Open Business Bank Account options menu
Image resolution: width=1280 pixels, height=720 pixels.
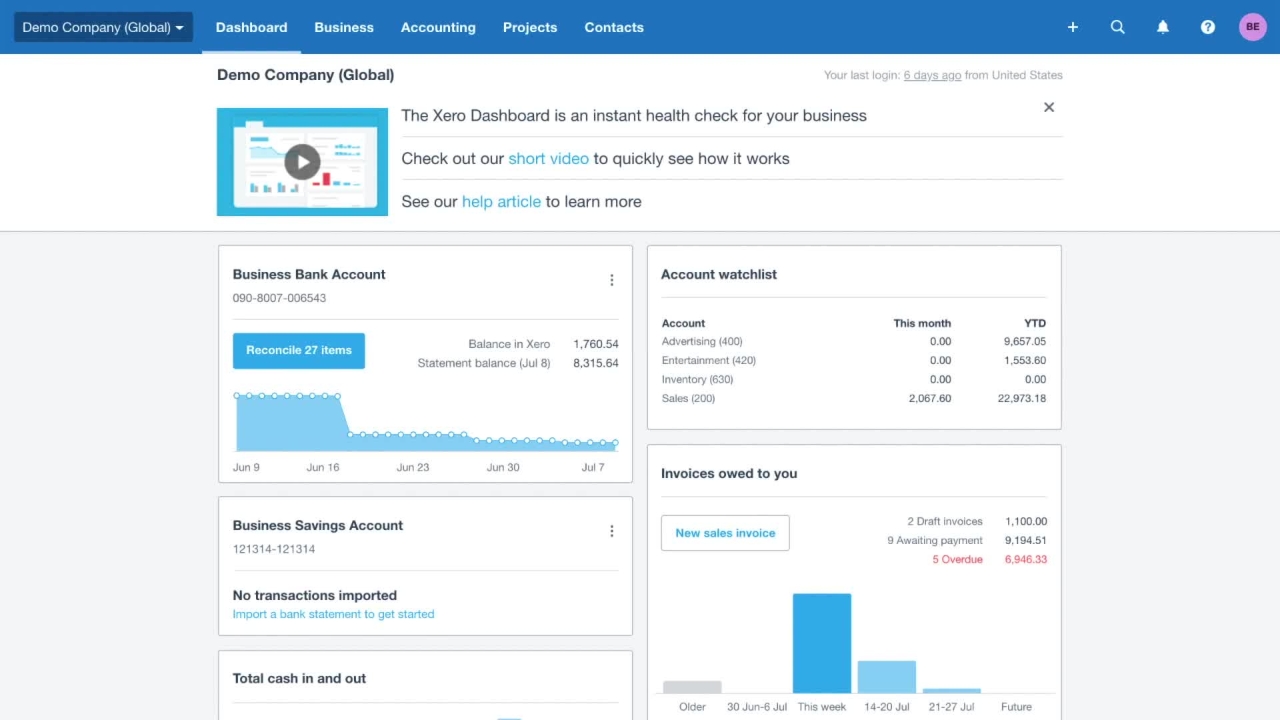coord(612,280)
